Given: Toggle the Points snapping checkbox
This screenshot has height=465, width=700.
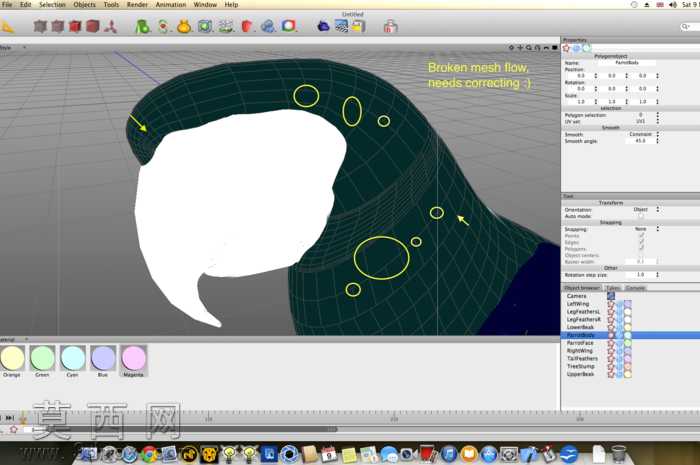Looking at the screenshot, I should [x=641, y=236].
